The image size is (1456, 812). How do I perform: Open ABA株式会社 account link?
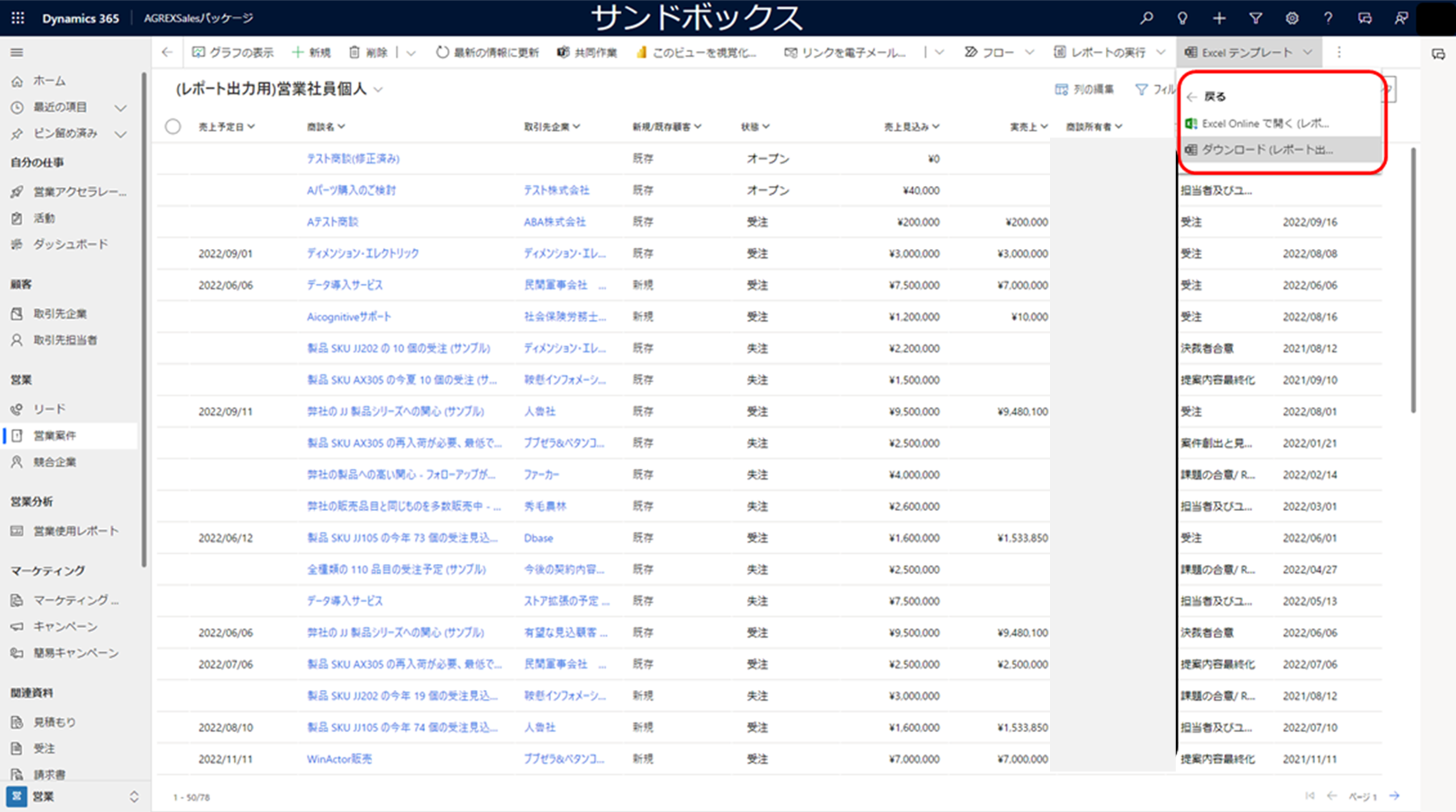[555, 222]
